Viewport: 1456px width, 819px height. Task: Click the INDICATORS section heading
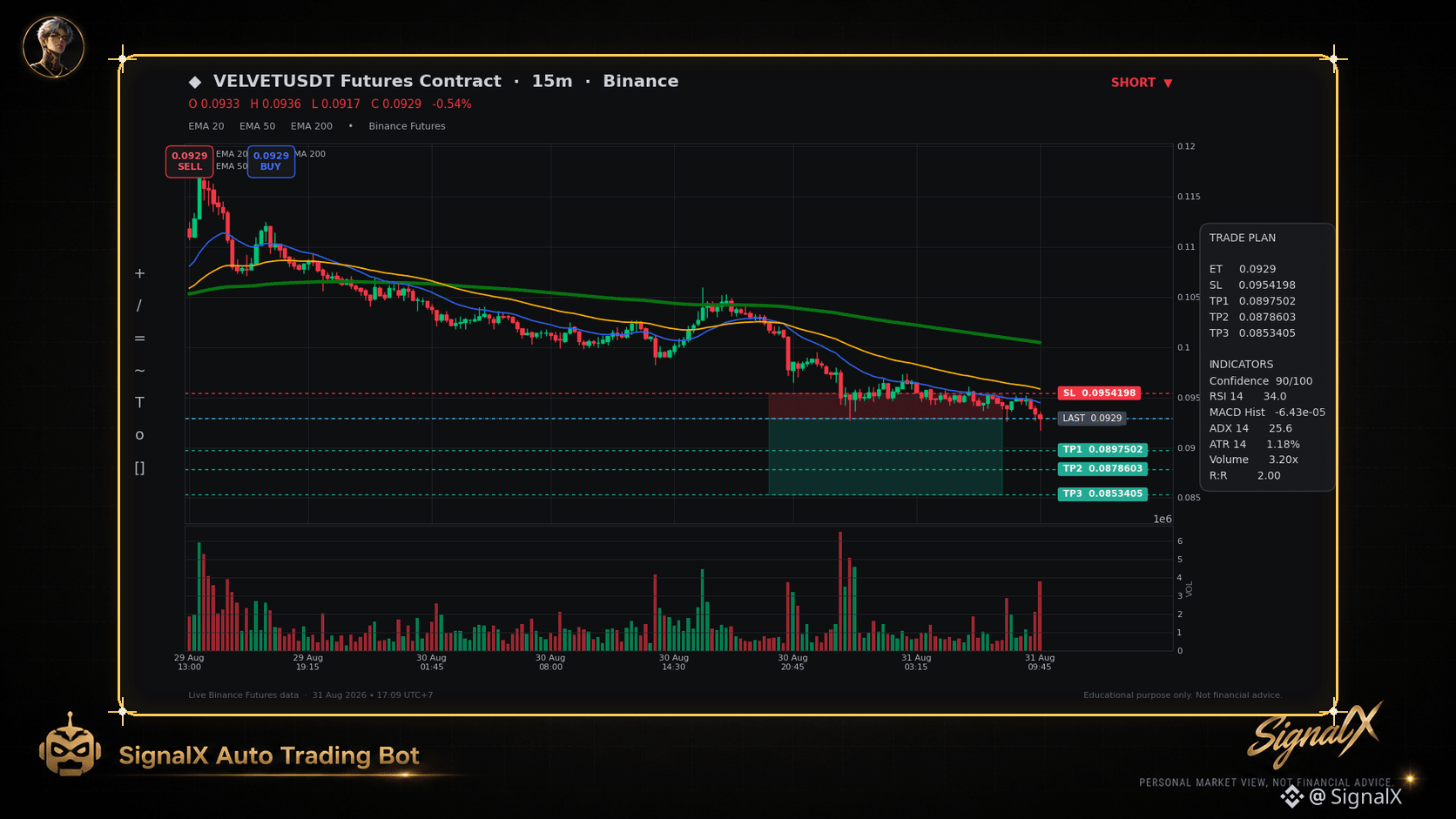pos(1241,365)
